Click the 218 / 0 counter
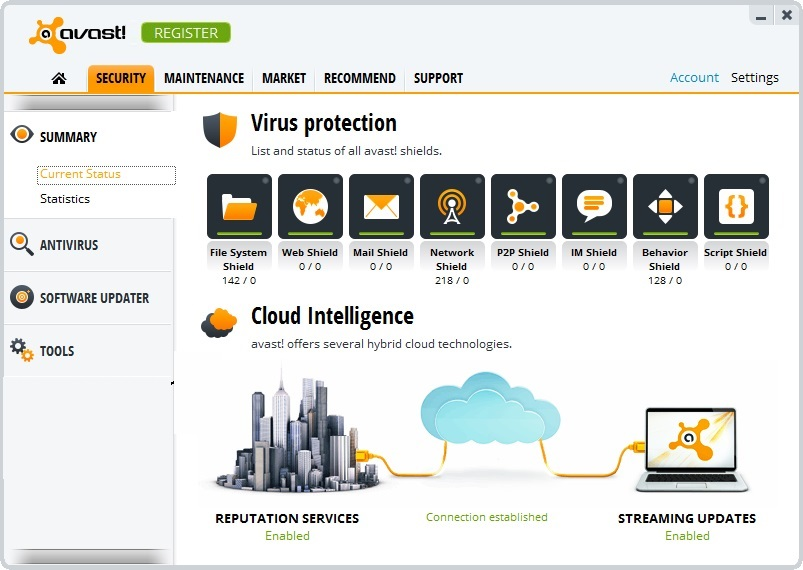 pos(452,281)
